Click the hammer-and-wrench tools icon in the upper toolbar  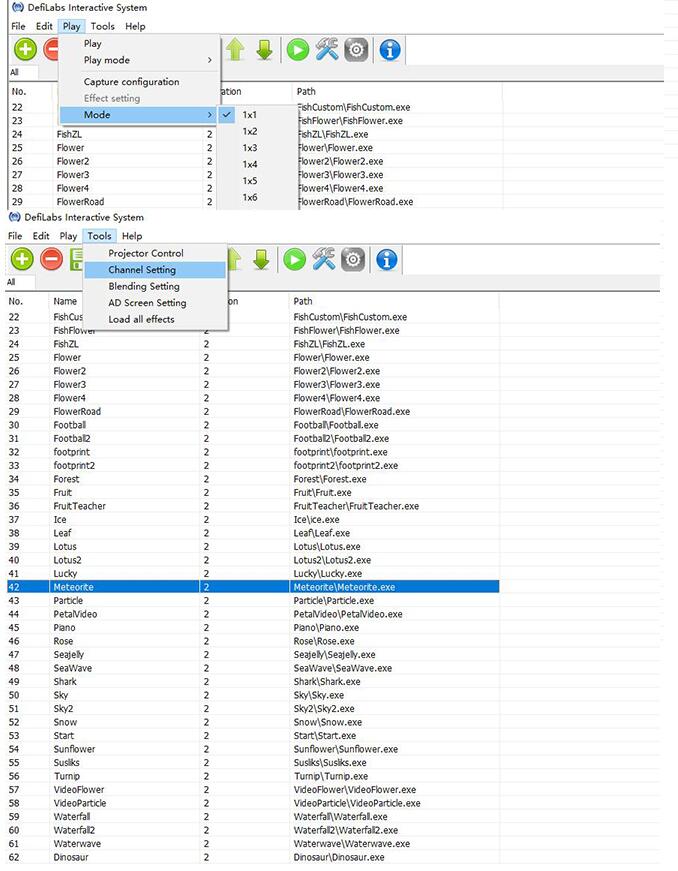pos(327,50)
